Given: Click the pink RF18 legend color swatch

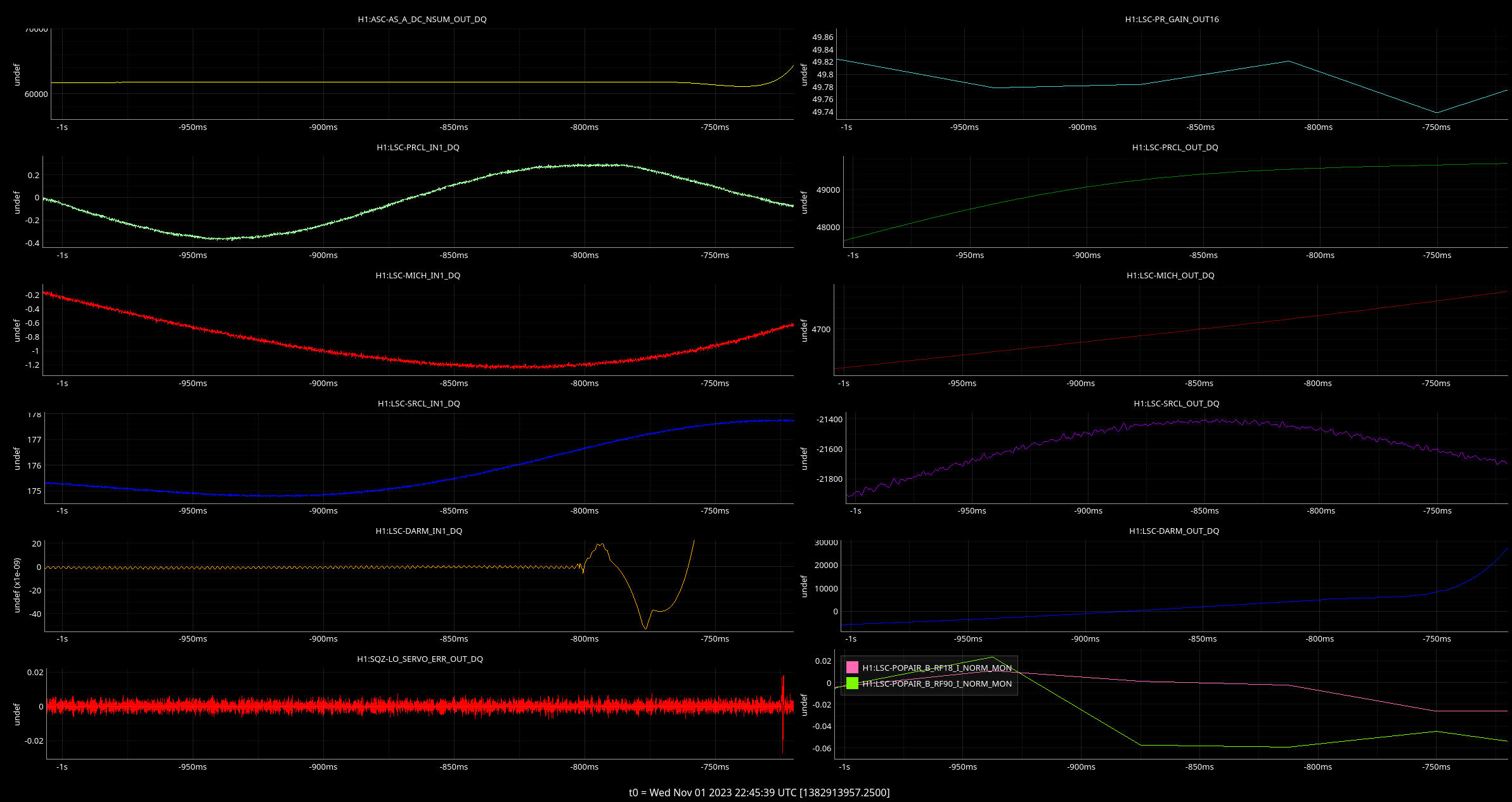Looking at the screenshot, I should click(852, 668).
